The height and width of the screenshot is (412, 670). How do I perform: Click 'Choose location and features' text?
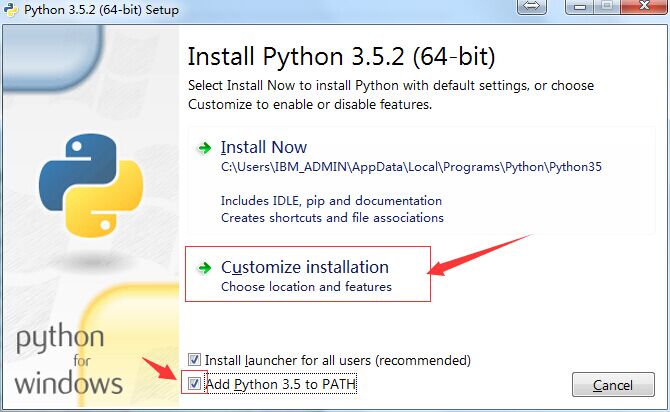(306, 286)
